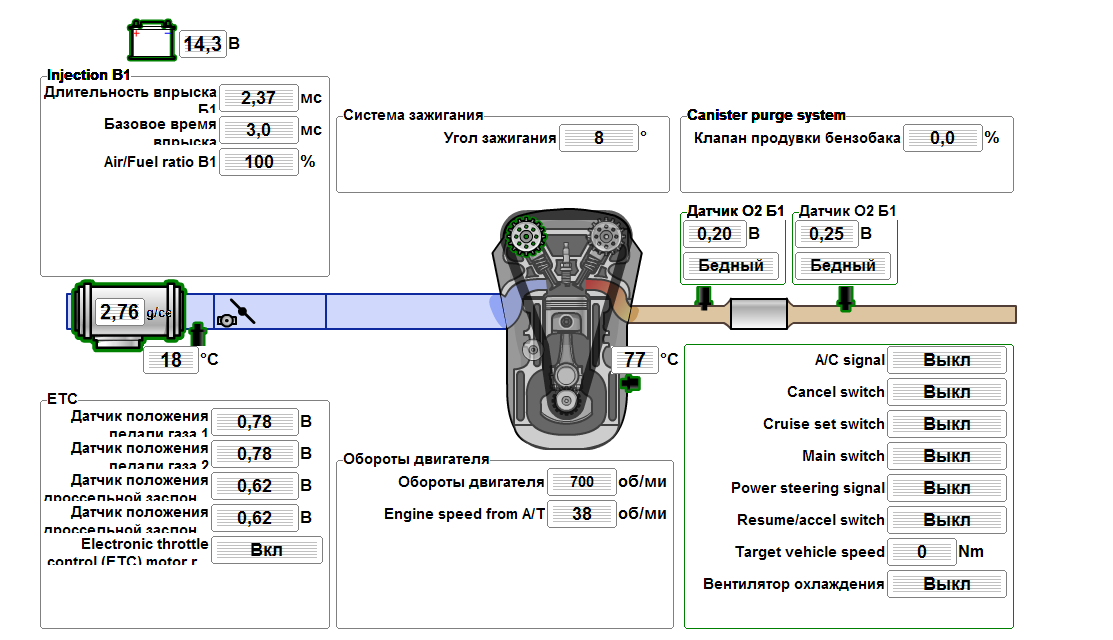Image resolution: width=1113 pixels, height=640 pixels.
Task: Select the Air/Fuel ratio B1 value 100
Action: point(258,162)
